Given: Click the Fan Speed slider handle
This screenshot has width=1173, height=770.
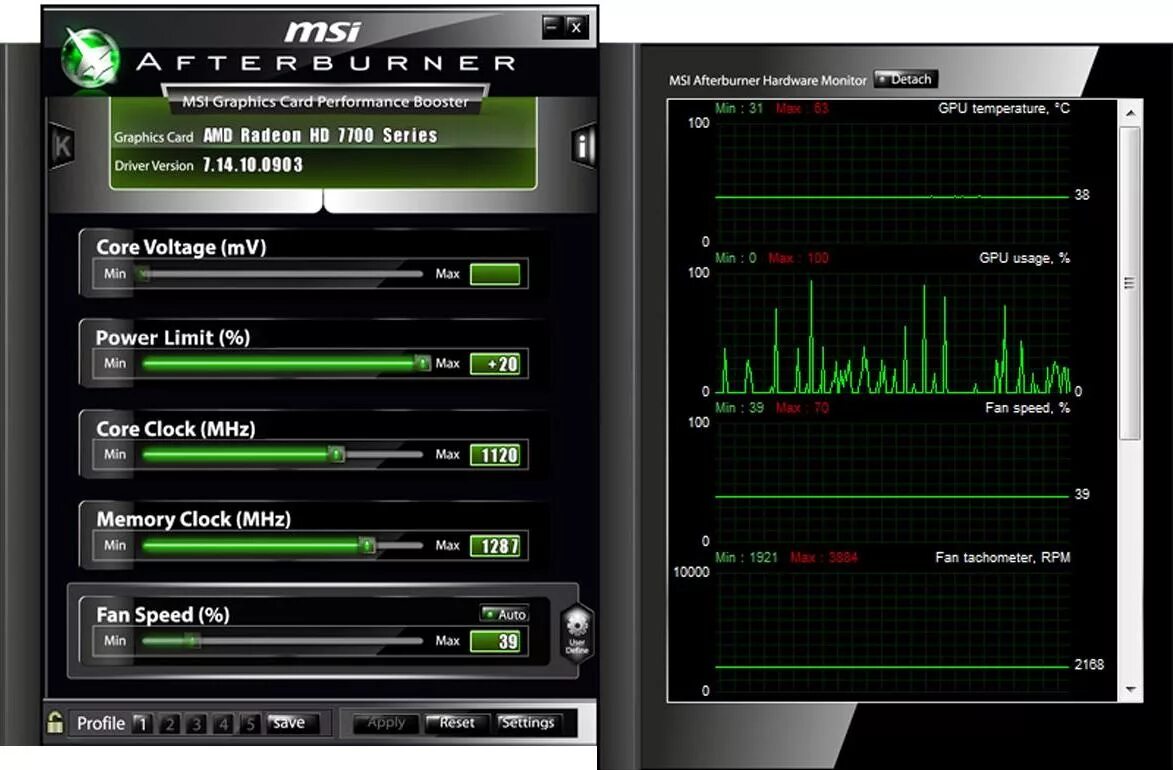Looking at the screenshot, I should (x=193, y=641).
